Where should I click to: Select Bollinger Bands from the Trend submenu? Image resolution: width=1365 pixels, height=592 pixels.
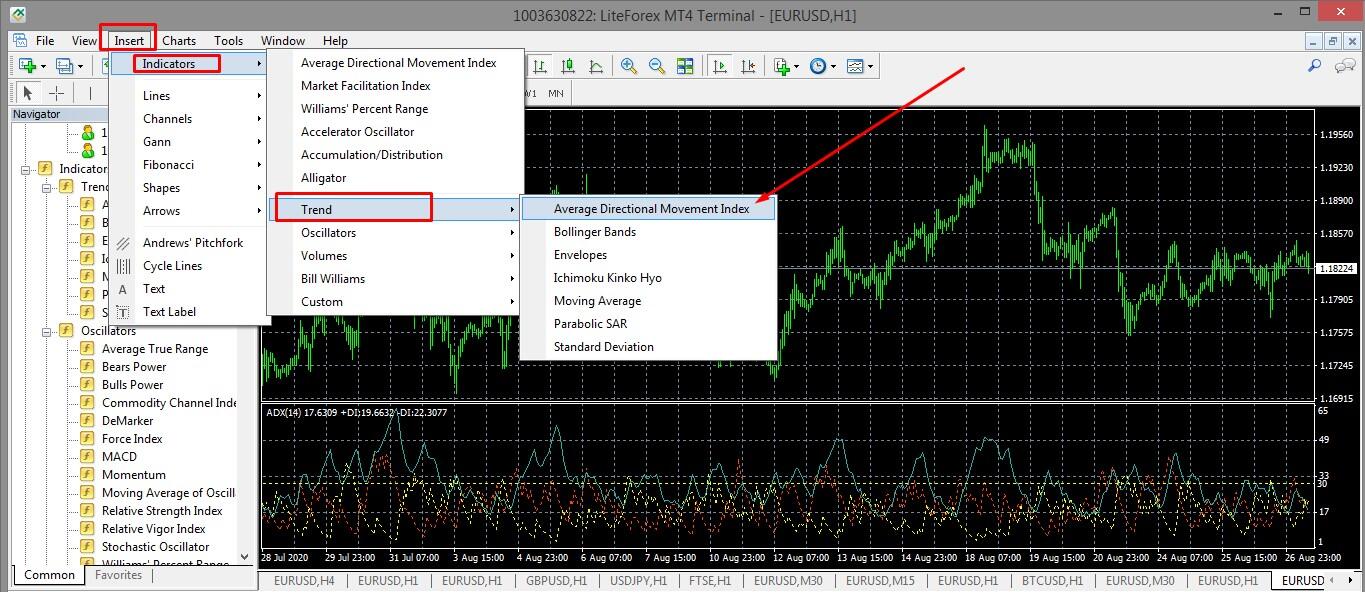pos(595,232)
